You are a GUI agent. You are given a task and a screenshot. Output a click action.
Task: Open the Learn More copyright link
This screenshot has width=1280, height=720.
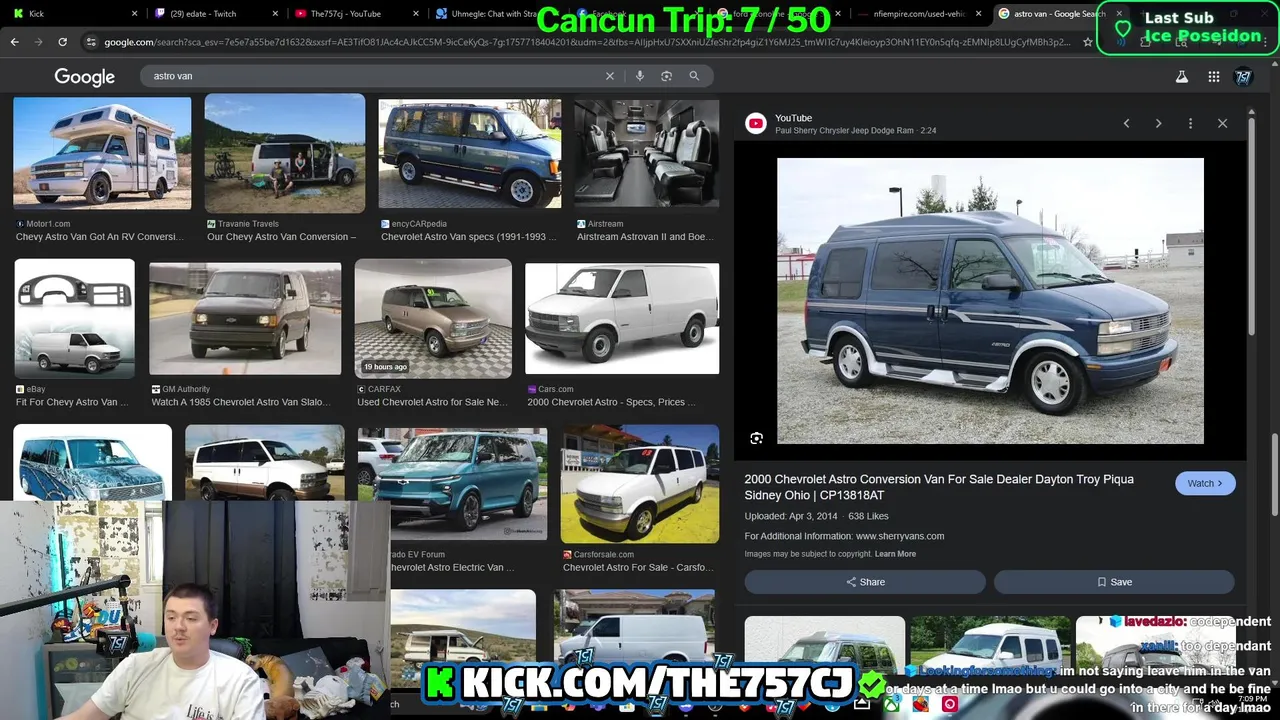[x=895, y=554]
